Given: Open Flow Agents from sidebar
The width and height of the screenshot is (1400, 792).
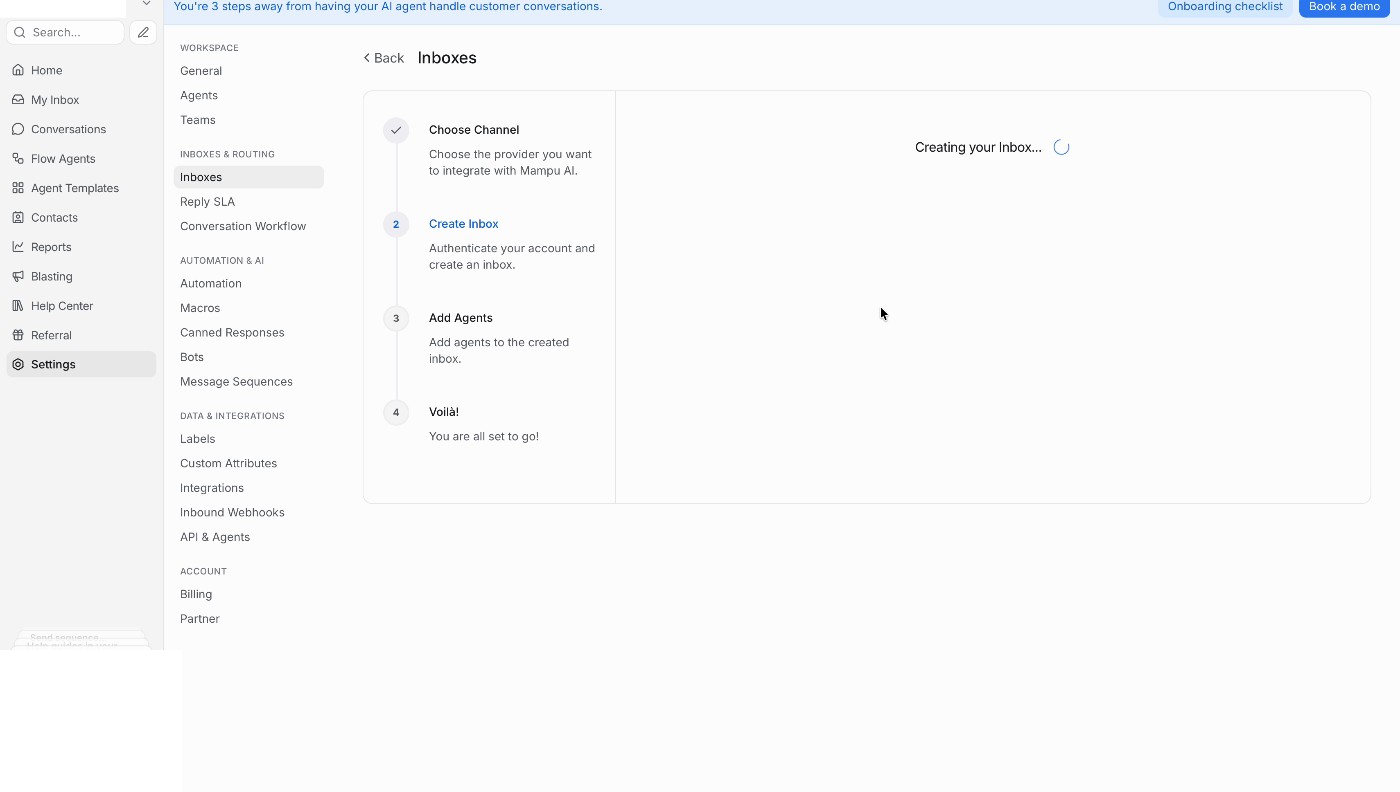Looking at the screenshot, I should point(63,158).
